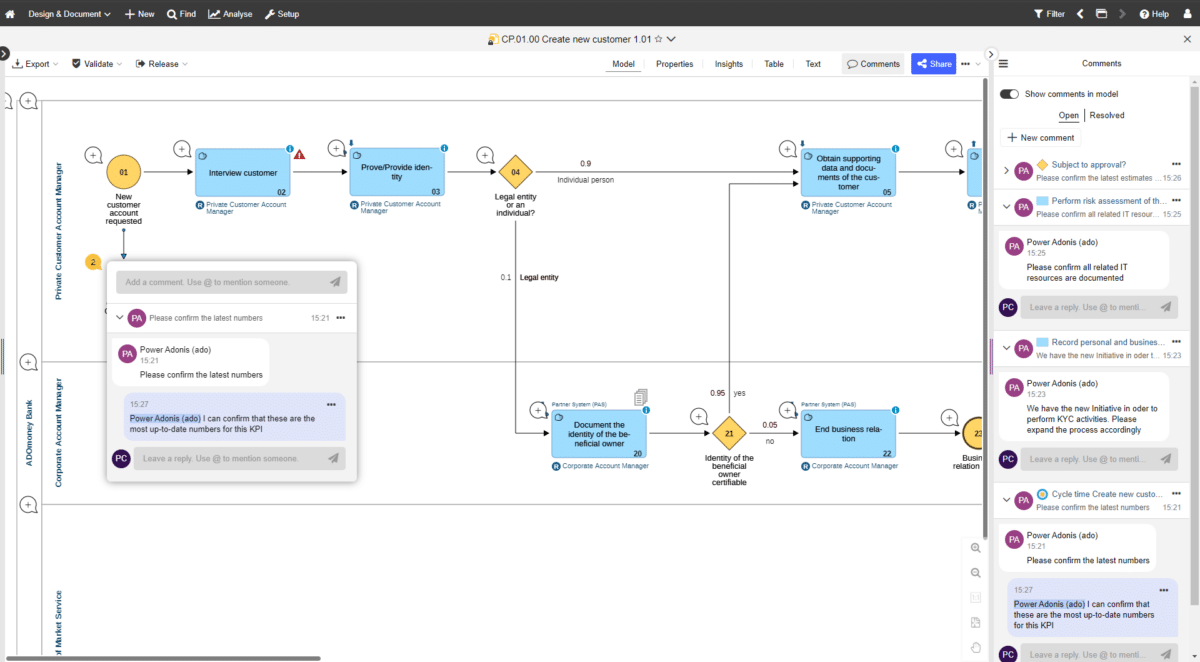
Task: Collapse the Perform risk assessment comment thread
Action: [1007, 207]
